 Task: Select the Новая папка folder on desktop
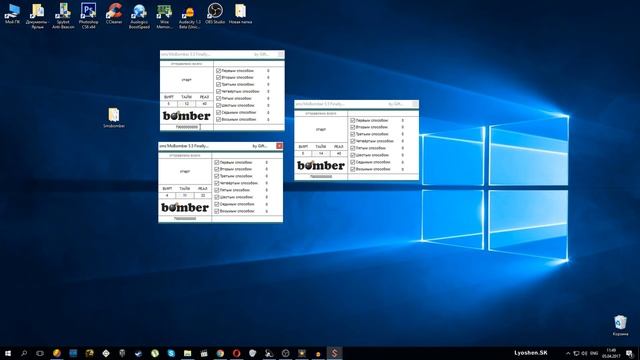pyautogui.click(x=240, y=14)
